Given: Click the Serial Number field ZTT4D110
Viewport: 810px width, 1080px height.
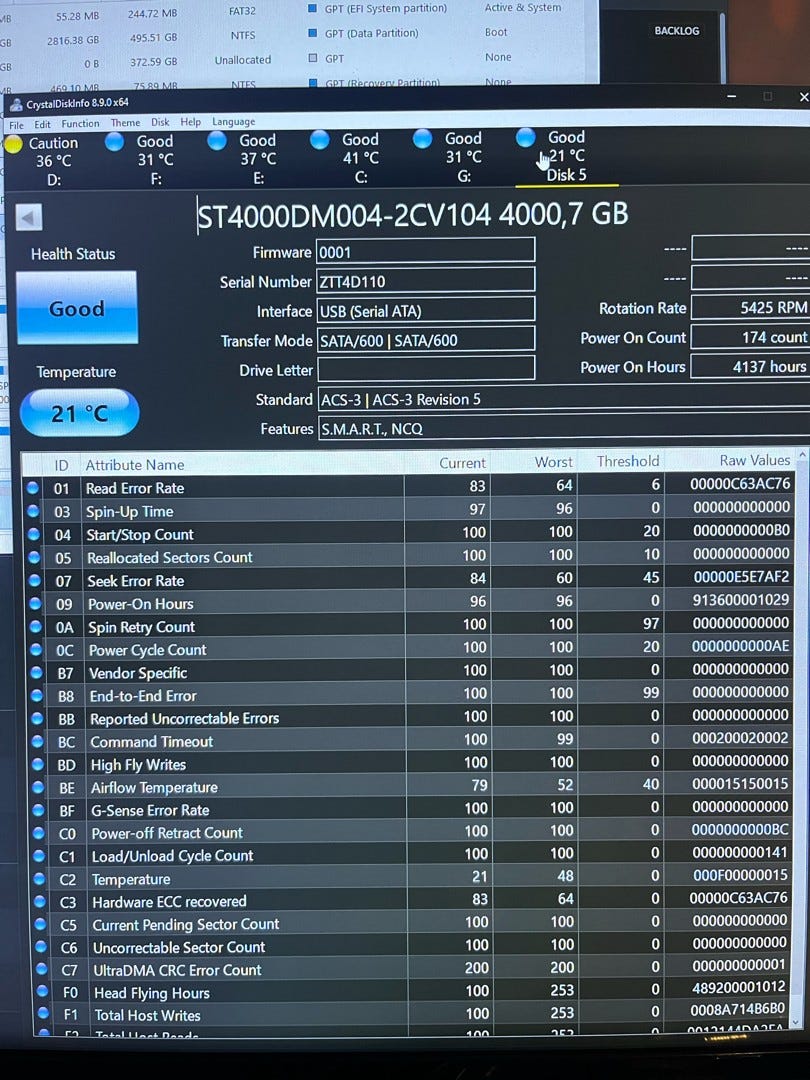Looking at the screenshot, I should click(426, 280).
